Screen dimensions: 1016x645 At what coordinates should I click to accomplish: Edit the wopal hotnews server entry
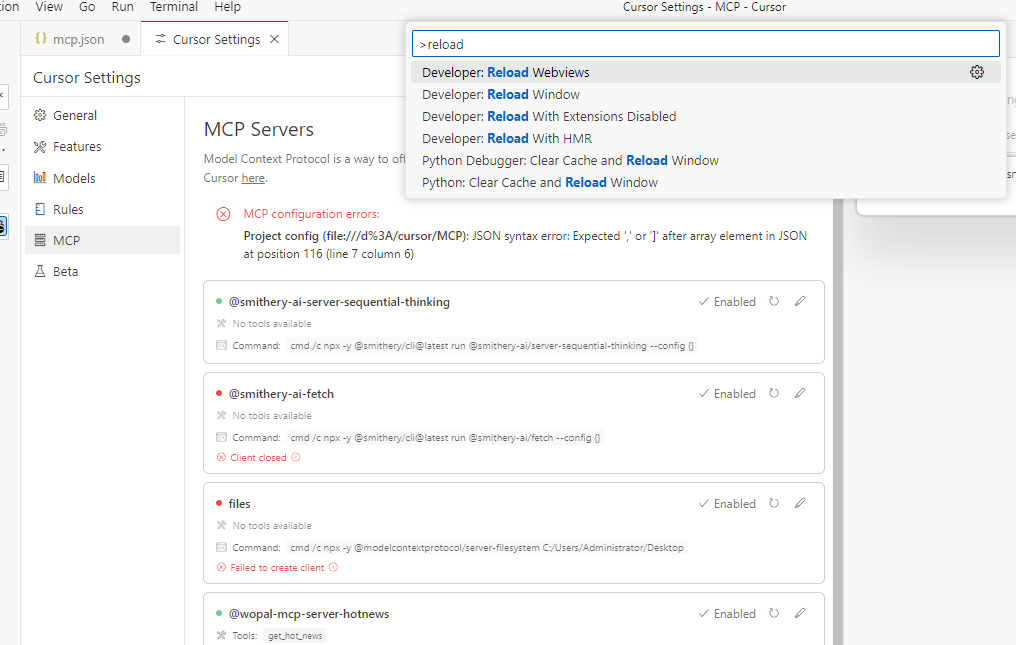[800, 613]
